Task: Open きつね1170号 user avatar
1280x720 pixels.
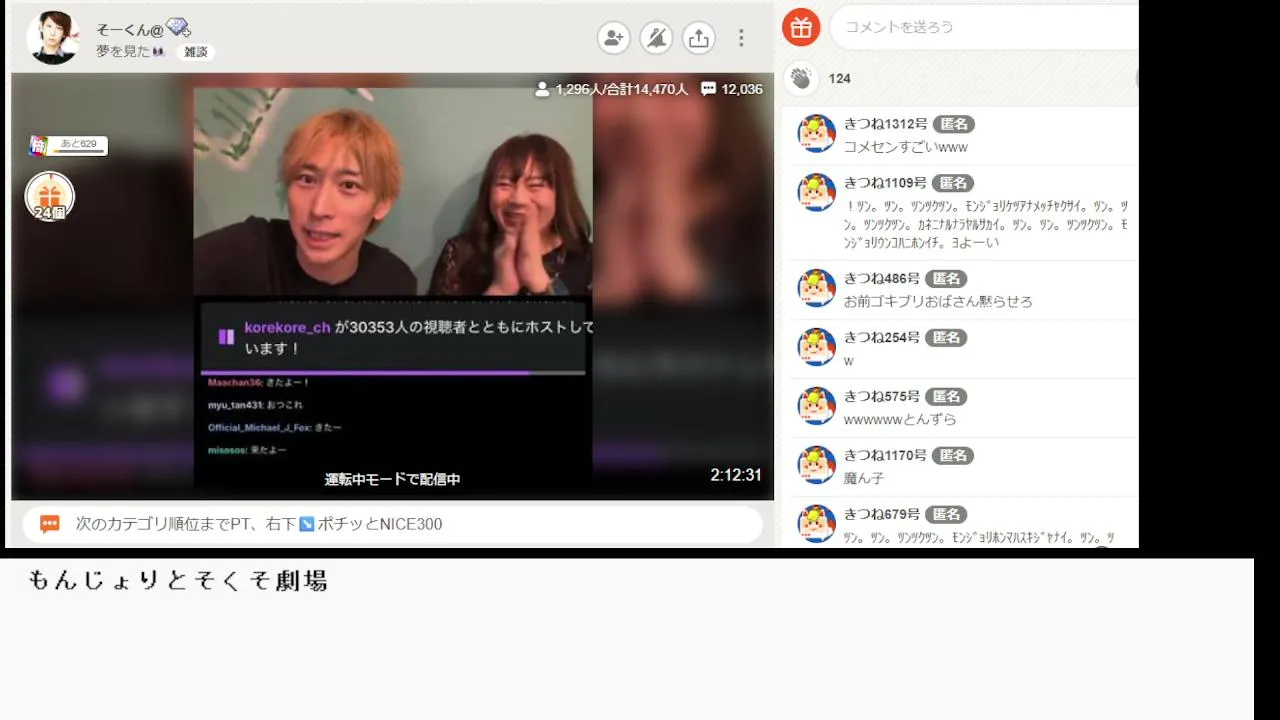Action: (816, 464)
